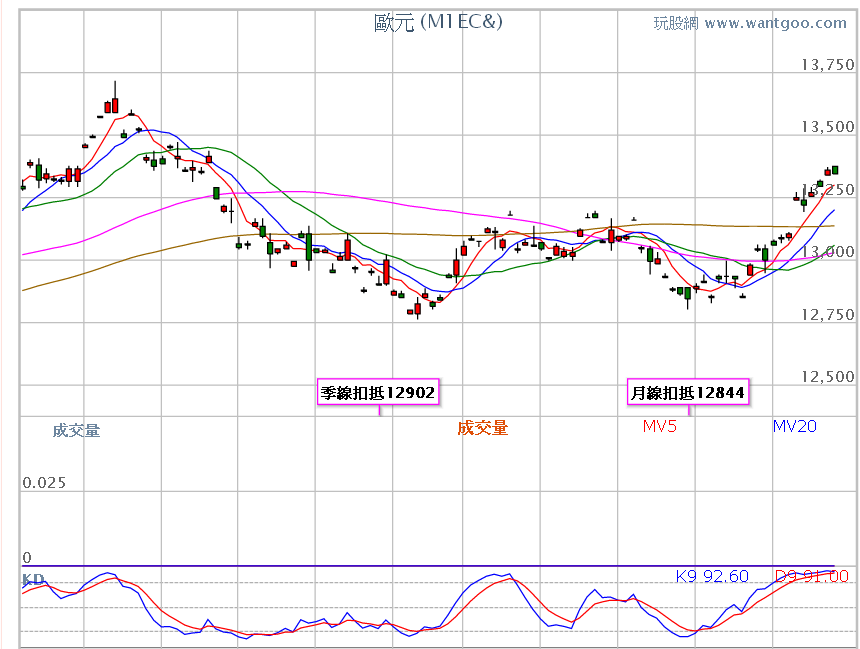
Task: Click the orange 成交量 legend label
Action: (483, 428)
